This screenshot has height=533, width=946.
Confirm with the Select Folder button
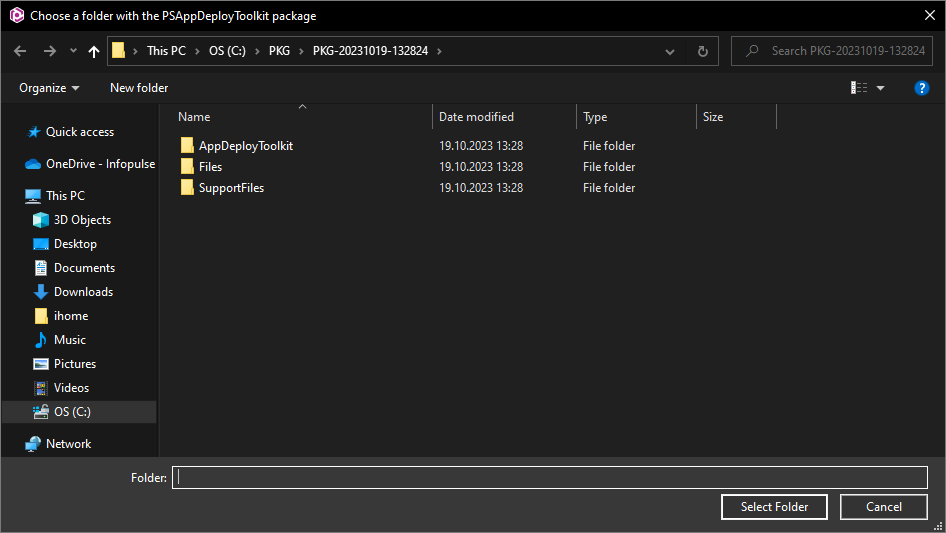(x=774, y=507)
